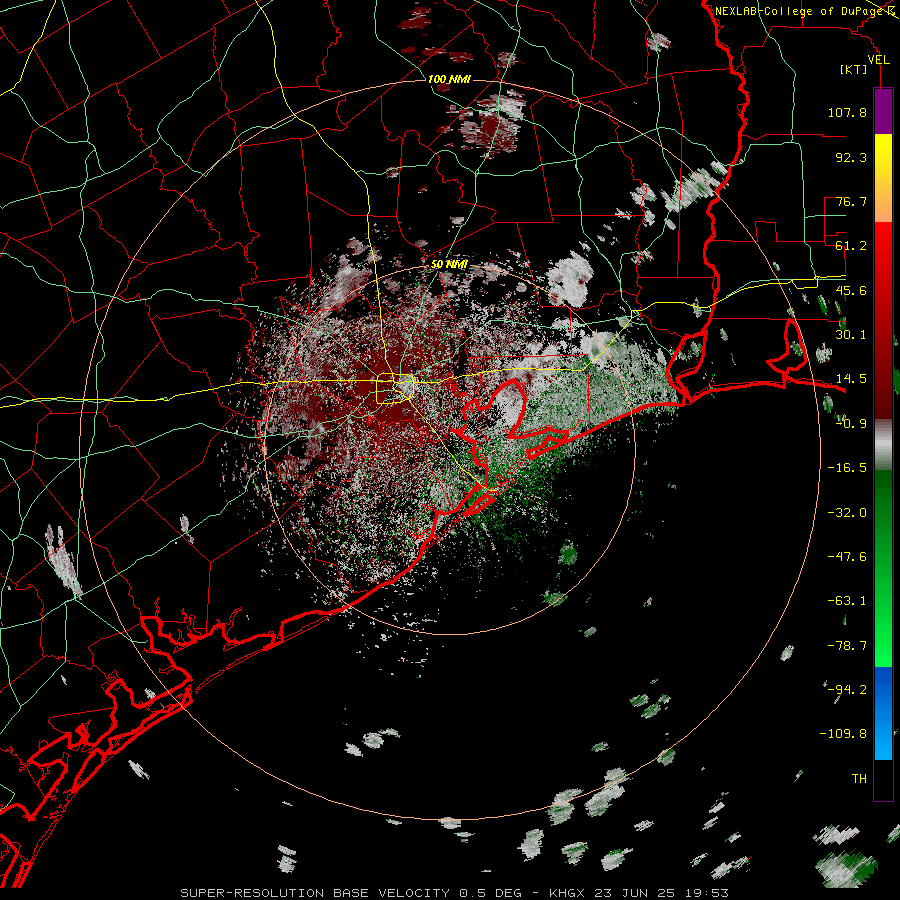The width and height of the screenshot is (900, 900).
Task: Select the -0.9 value on velocity scale
Action: click(x=851, y=424)
